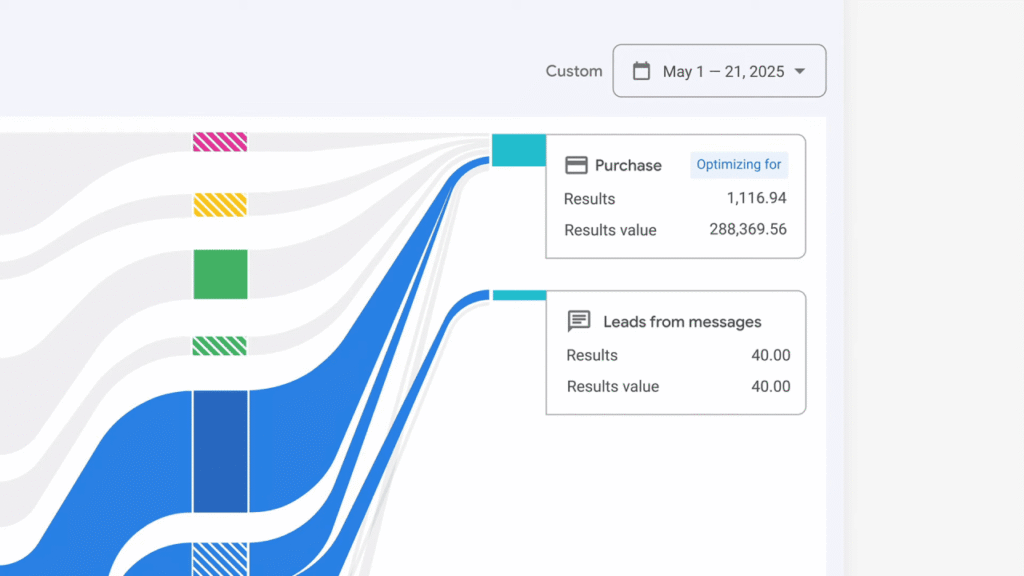Click the message icon on Leads from messages card
Image resolution: width=1024 pixels, height=576 pixels.
coord(580,321)
